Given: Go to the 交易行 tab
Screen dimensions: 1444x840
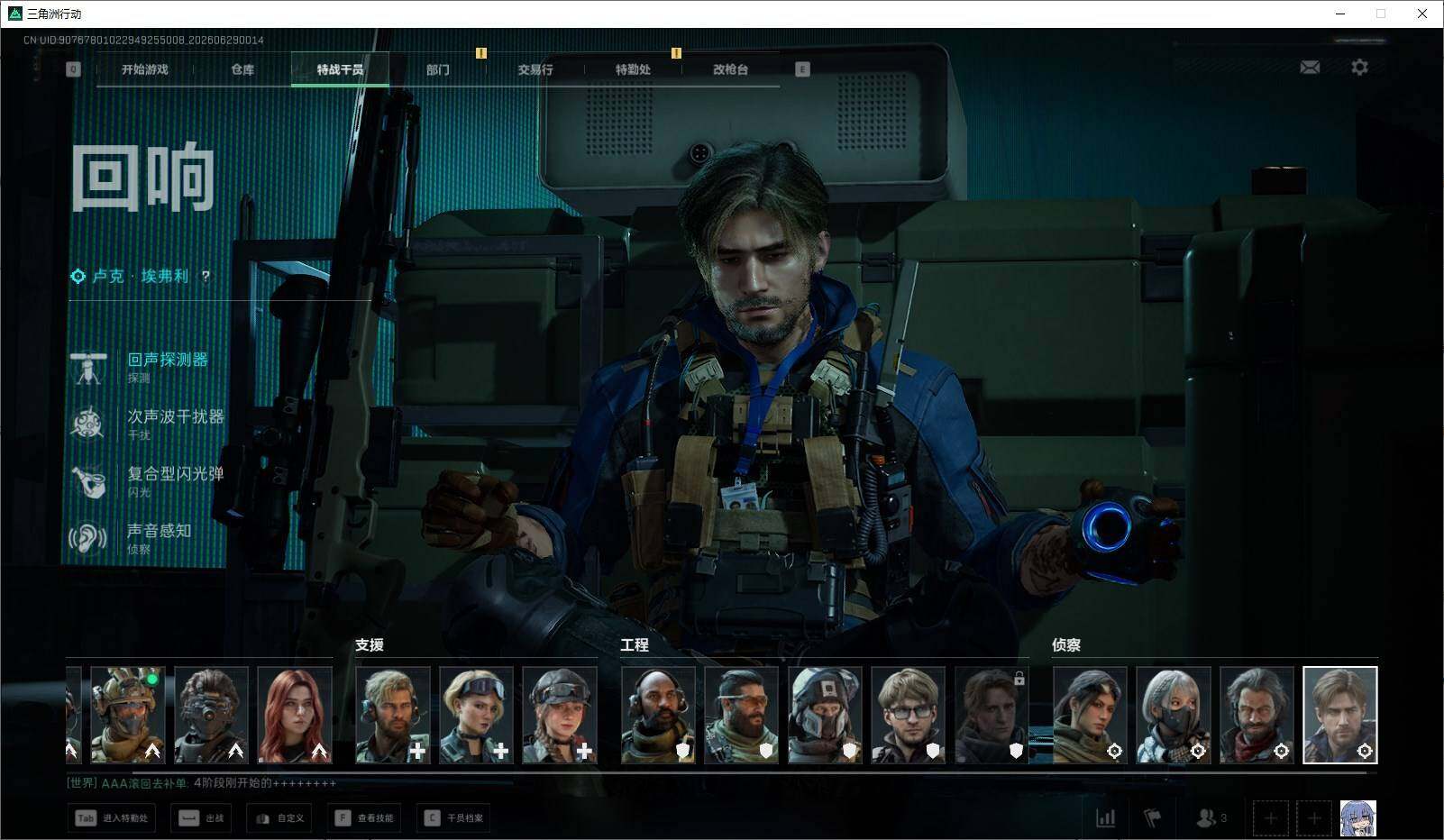Looking at the screenshot, I should tap(535, 69).
